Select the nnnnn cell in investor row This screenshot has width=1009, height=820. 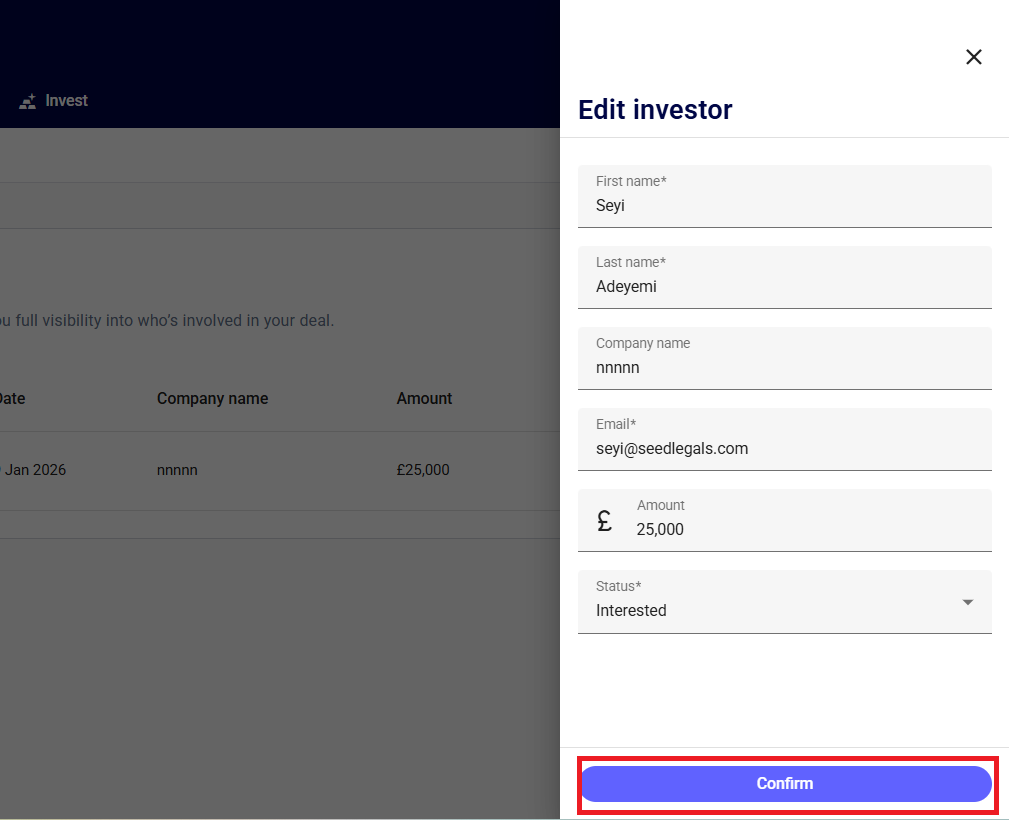[177, 470]
